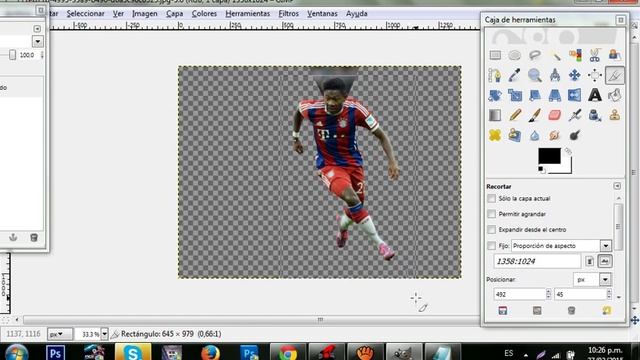The height and width of the screenshot is (360, 640).
Task: Select the Eraser tool
Action: tap(555, 115)
